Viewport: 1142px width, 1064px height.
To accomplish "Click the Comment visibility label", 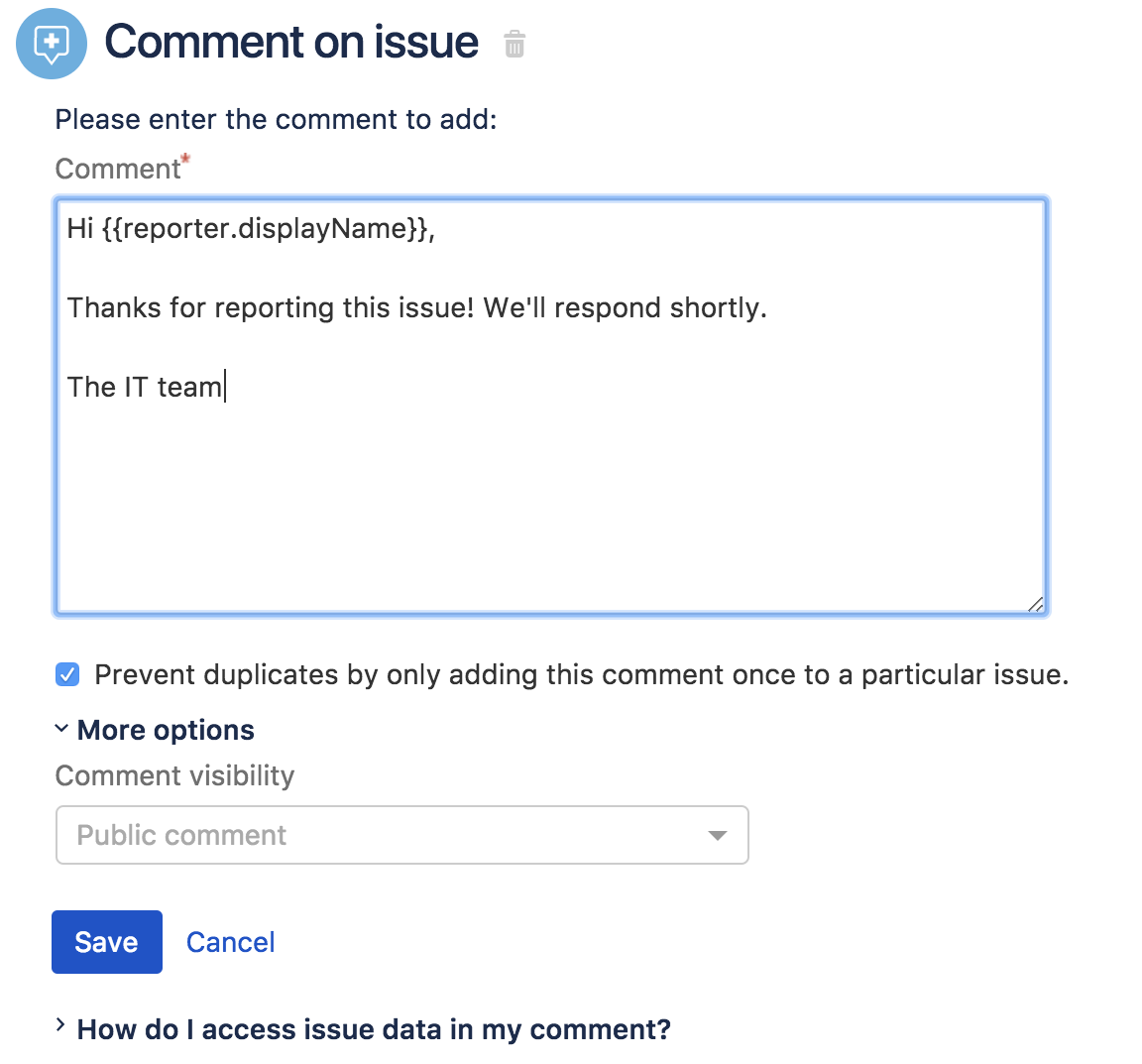I will click(174, 776).
